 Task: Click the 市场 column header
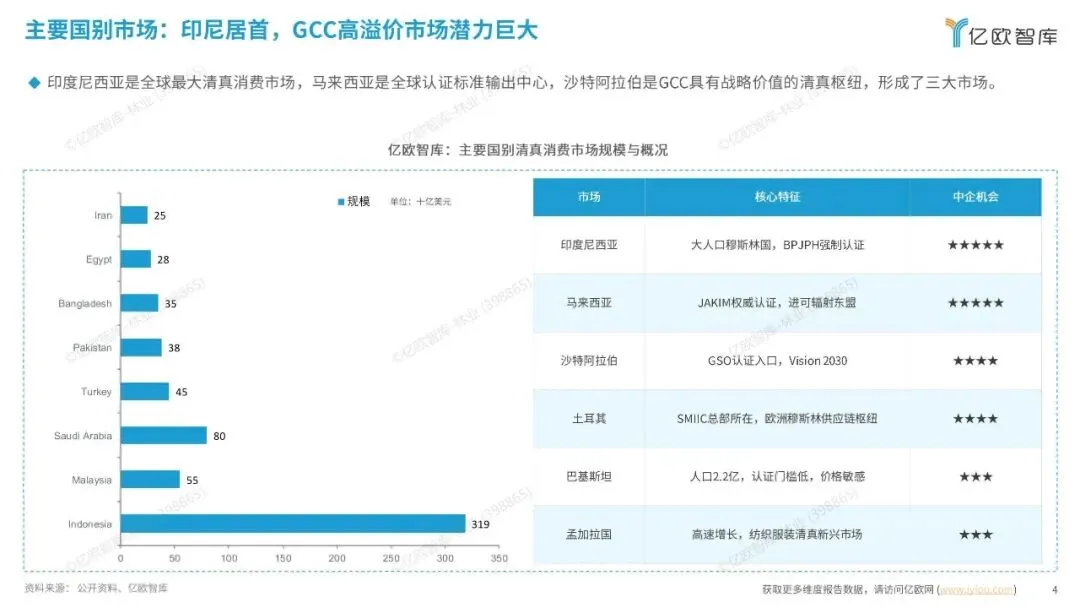click(589, 197)
